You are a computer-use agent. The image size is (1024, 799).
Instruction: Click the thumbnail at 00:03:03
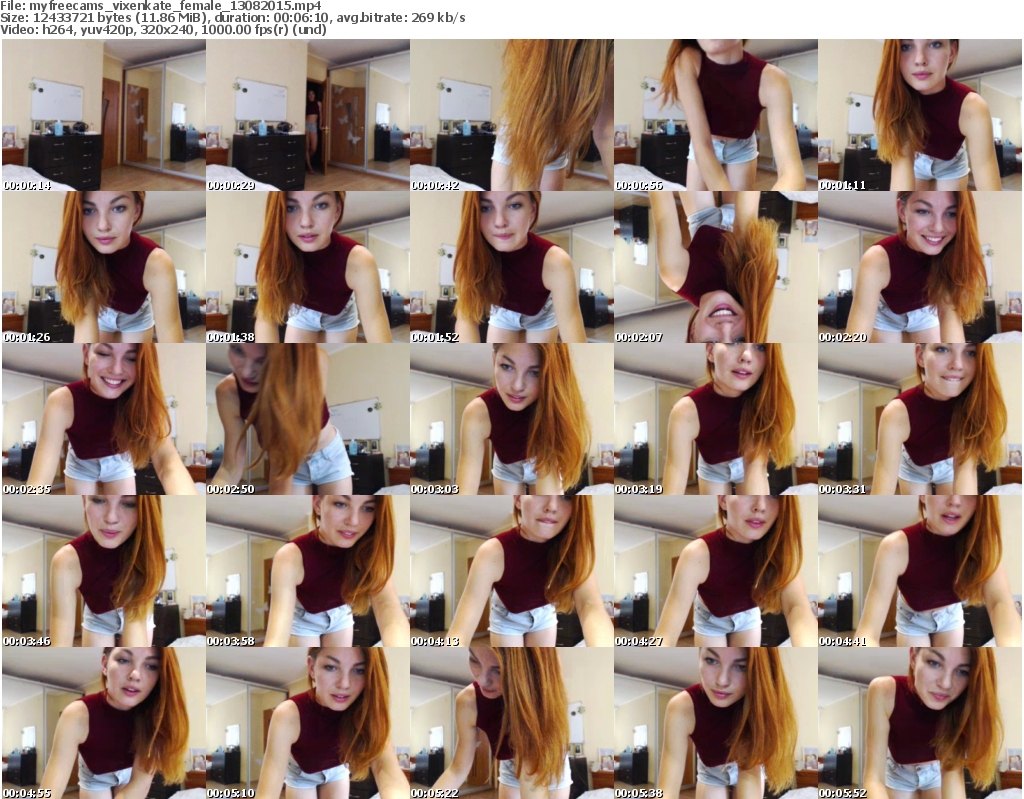click(x=512, y=419)
